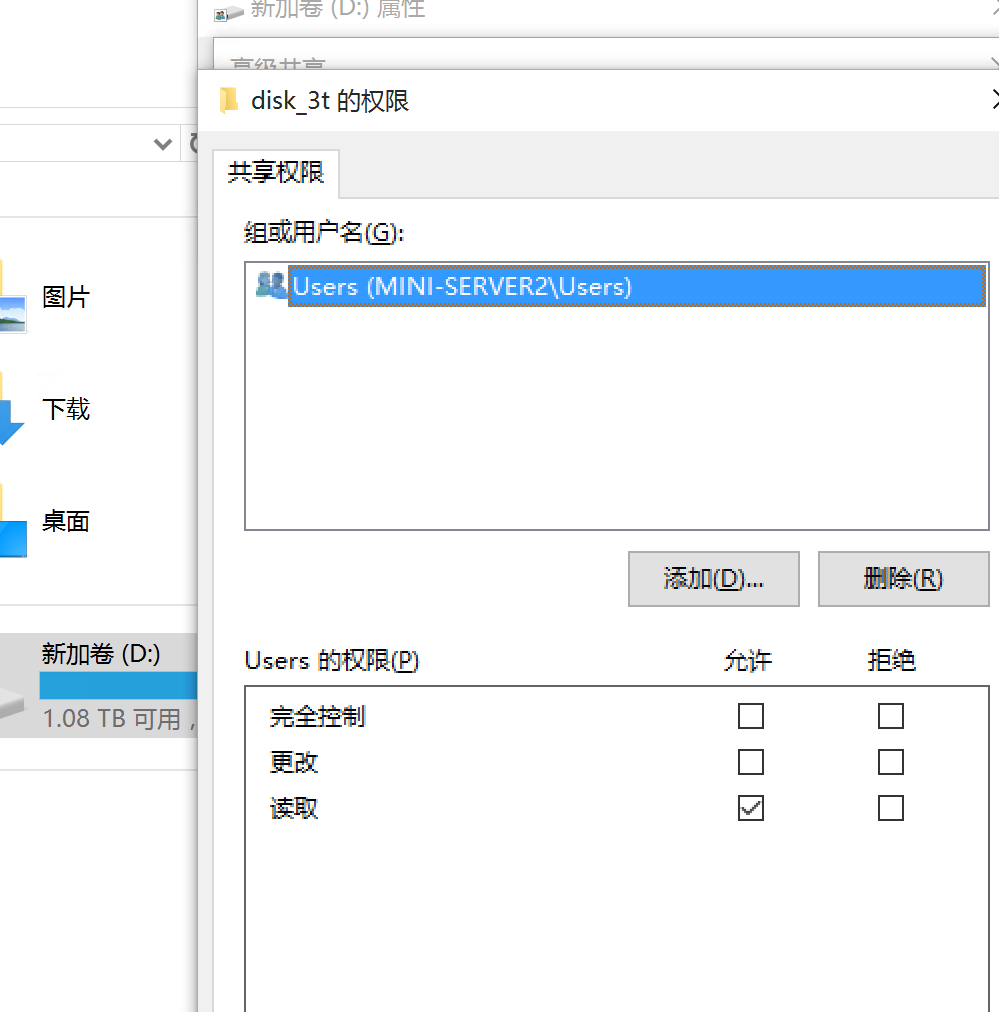This screenshot has height=1012, width=999.
Task: Uncheck 允许 for 读取 permission
Action: [751, 808]
